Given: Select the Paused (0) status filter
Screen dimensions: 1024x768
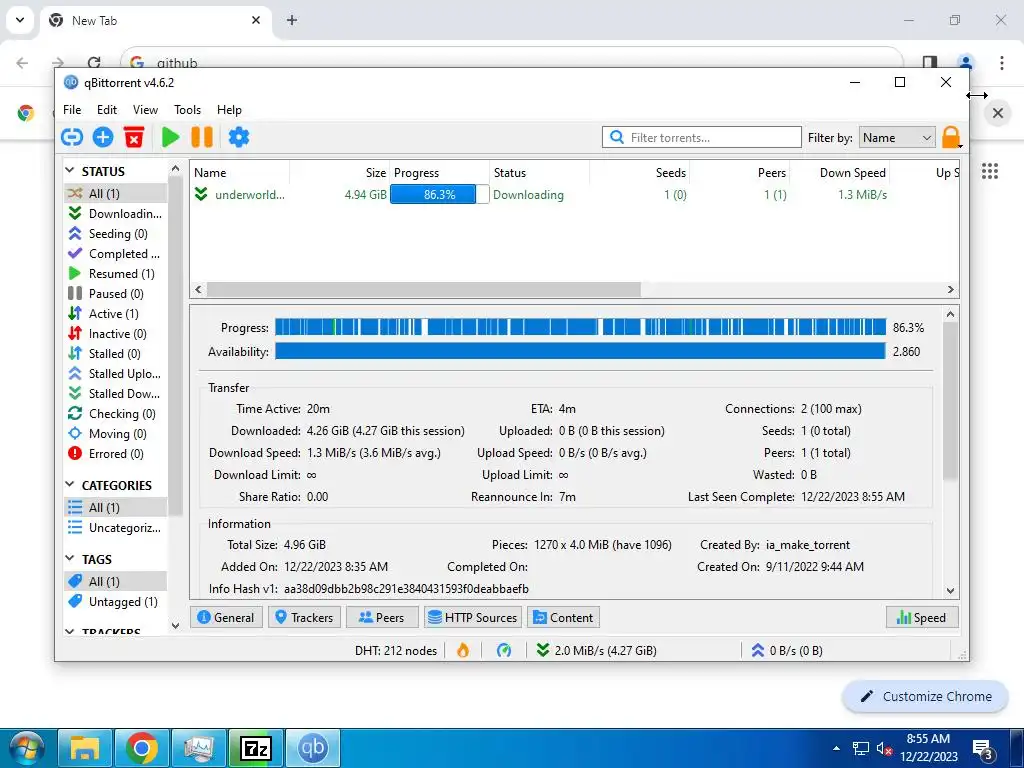Looking at the screenshot, I should tap(115, 294).
